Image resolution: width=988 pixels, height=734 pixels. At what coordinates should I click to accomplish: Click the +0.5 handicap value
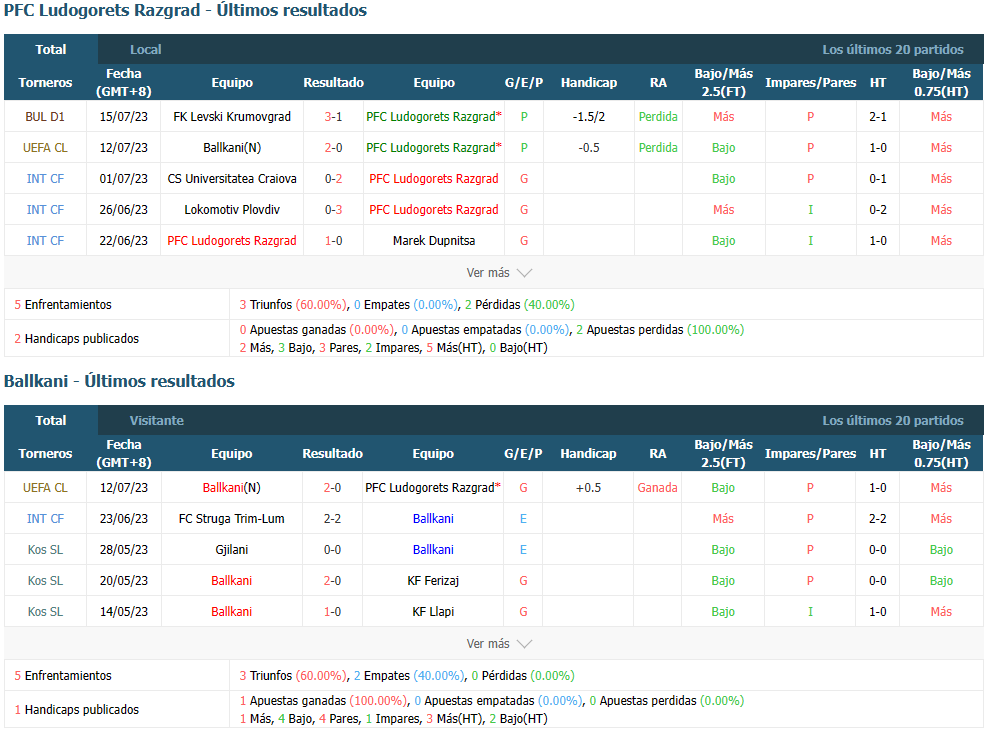(x=588, y=488)
